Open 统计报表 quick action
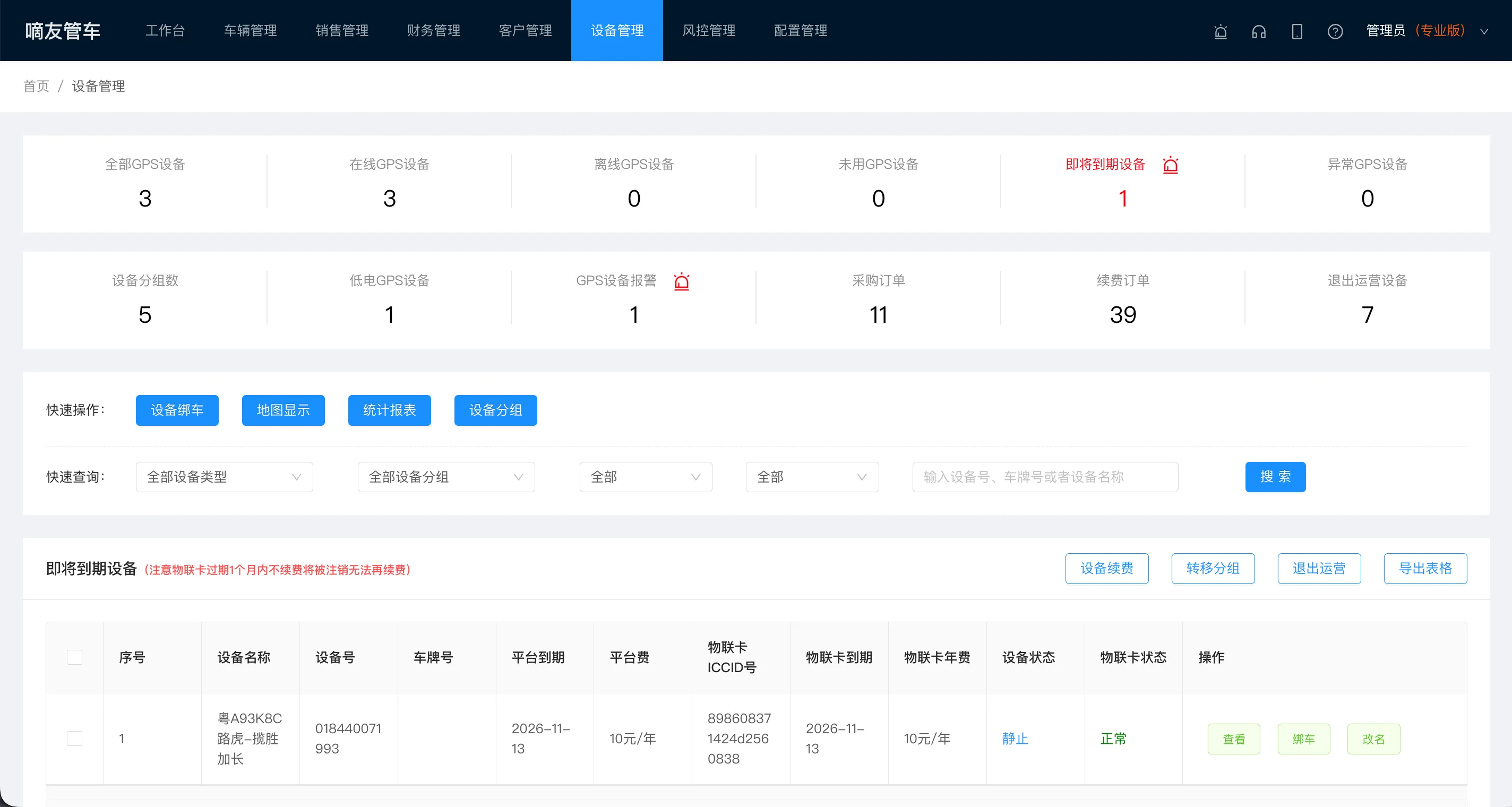Screen dimensions: 1512x807 click(390, 410)
